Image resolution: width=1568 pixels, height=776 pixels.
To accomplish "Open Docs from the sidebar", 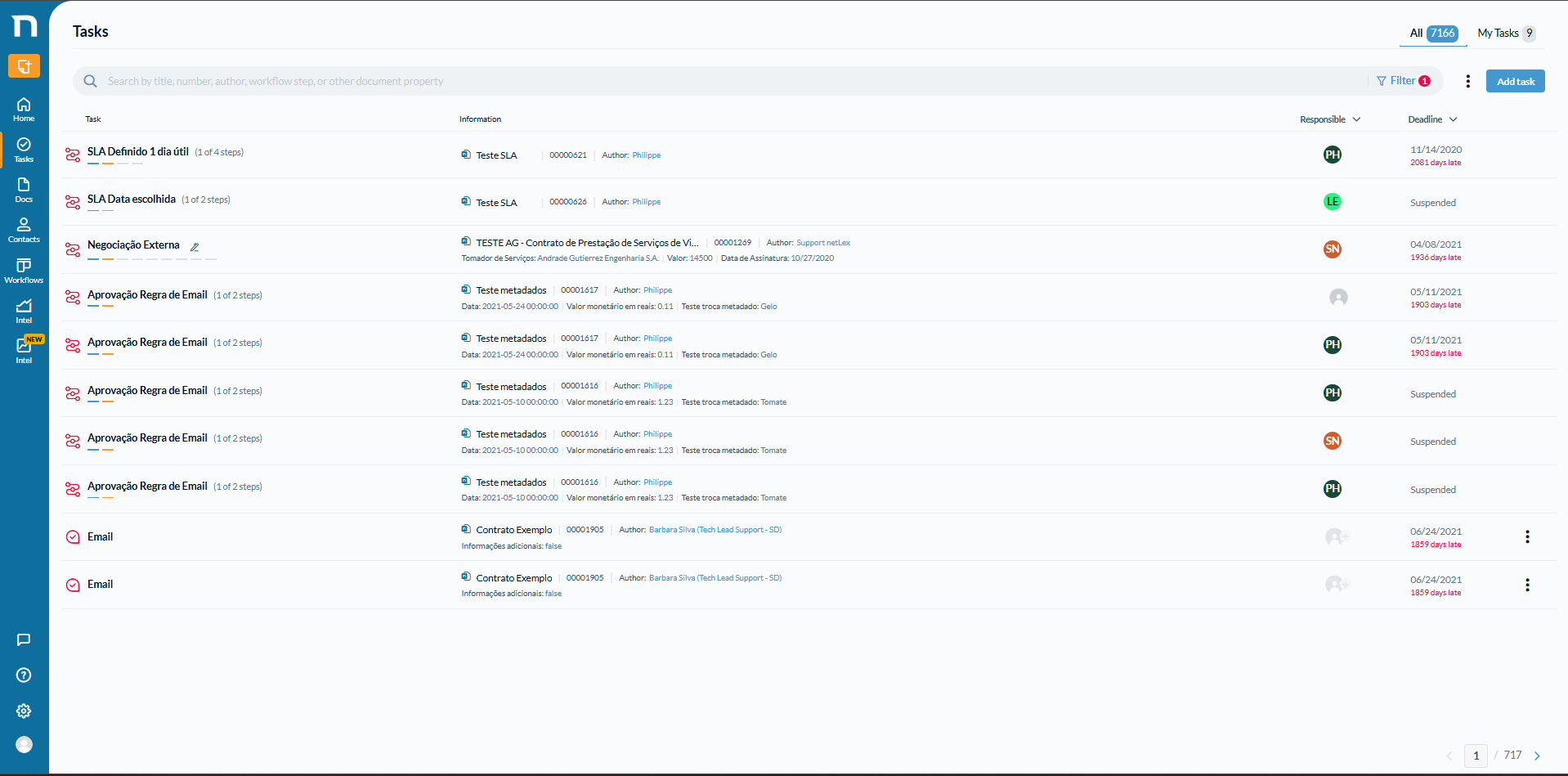I will tap(24, 190).
